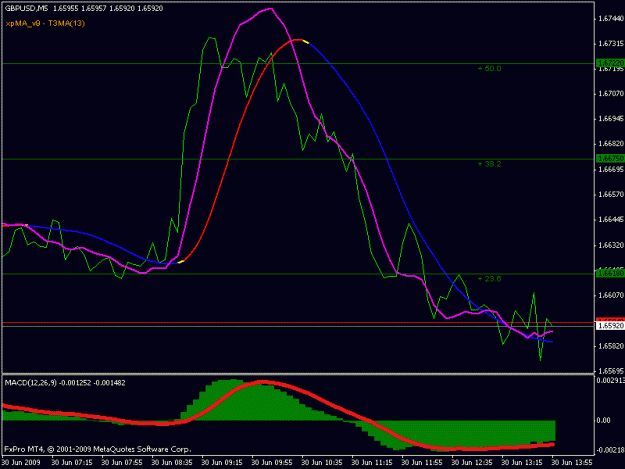Select the red horizontal line on price chart
Viewport: 625px width, 469px height.
point(298,322)
